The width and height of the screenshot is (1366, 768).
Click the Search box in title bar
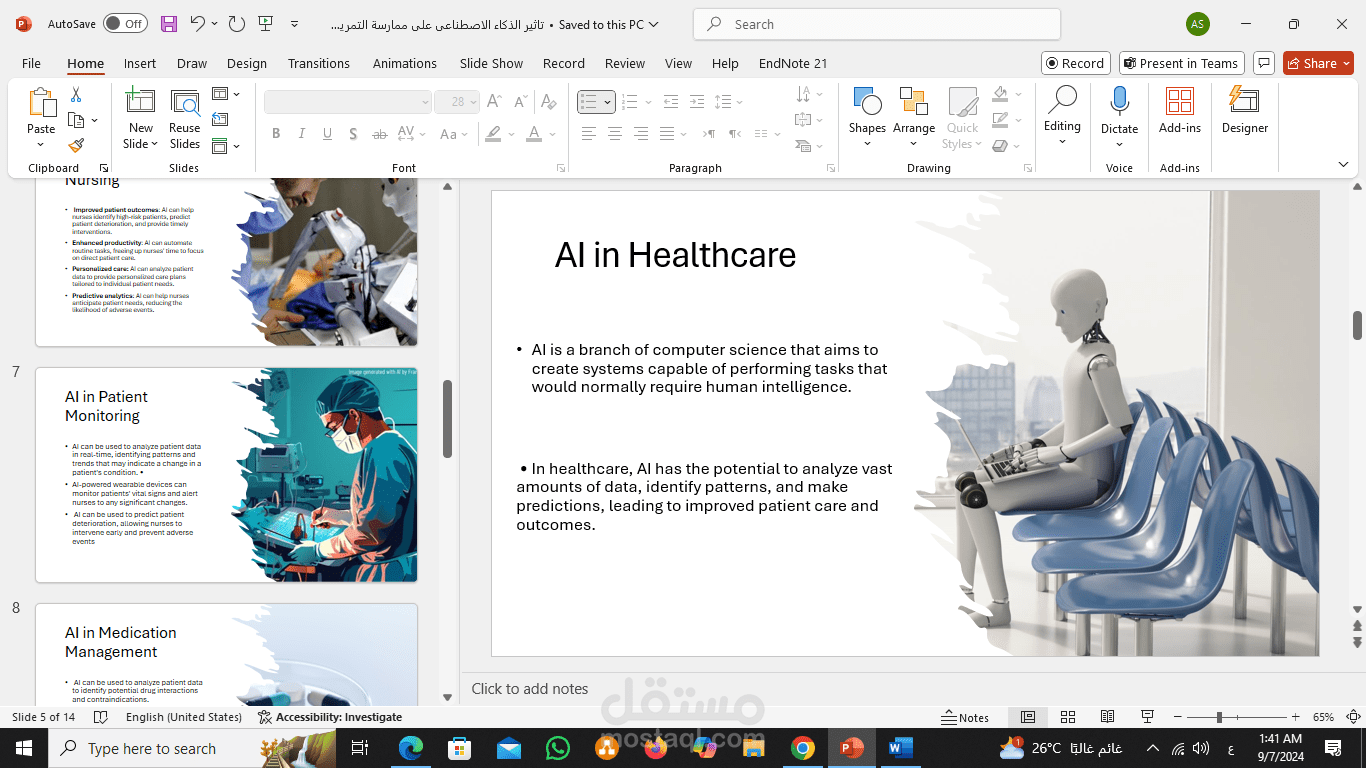coord(877,24)
